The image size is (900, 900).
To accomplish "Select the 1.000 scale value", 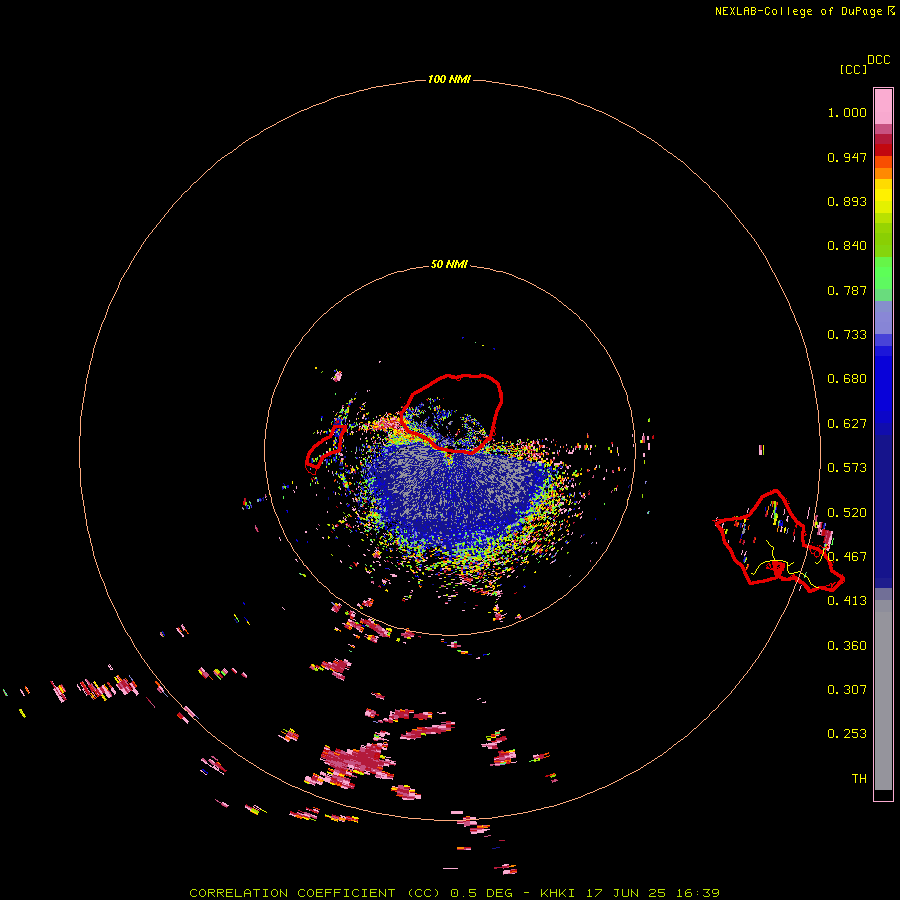I will (847, 112).
